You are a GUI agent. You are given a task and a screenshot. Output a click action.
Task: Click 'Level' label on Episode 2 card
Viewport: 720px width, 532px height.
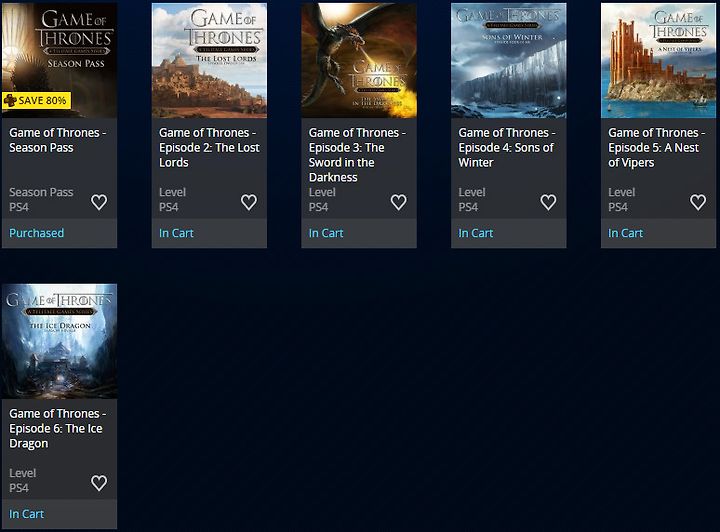coord(172,192)
